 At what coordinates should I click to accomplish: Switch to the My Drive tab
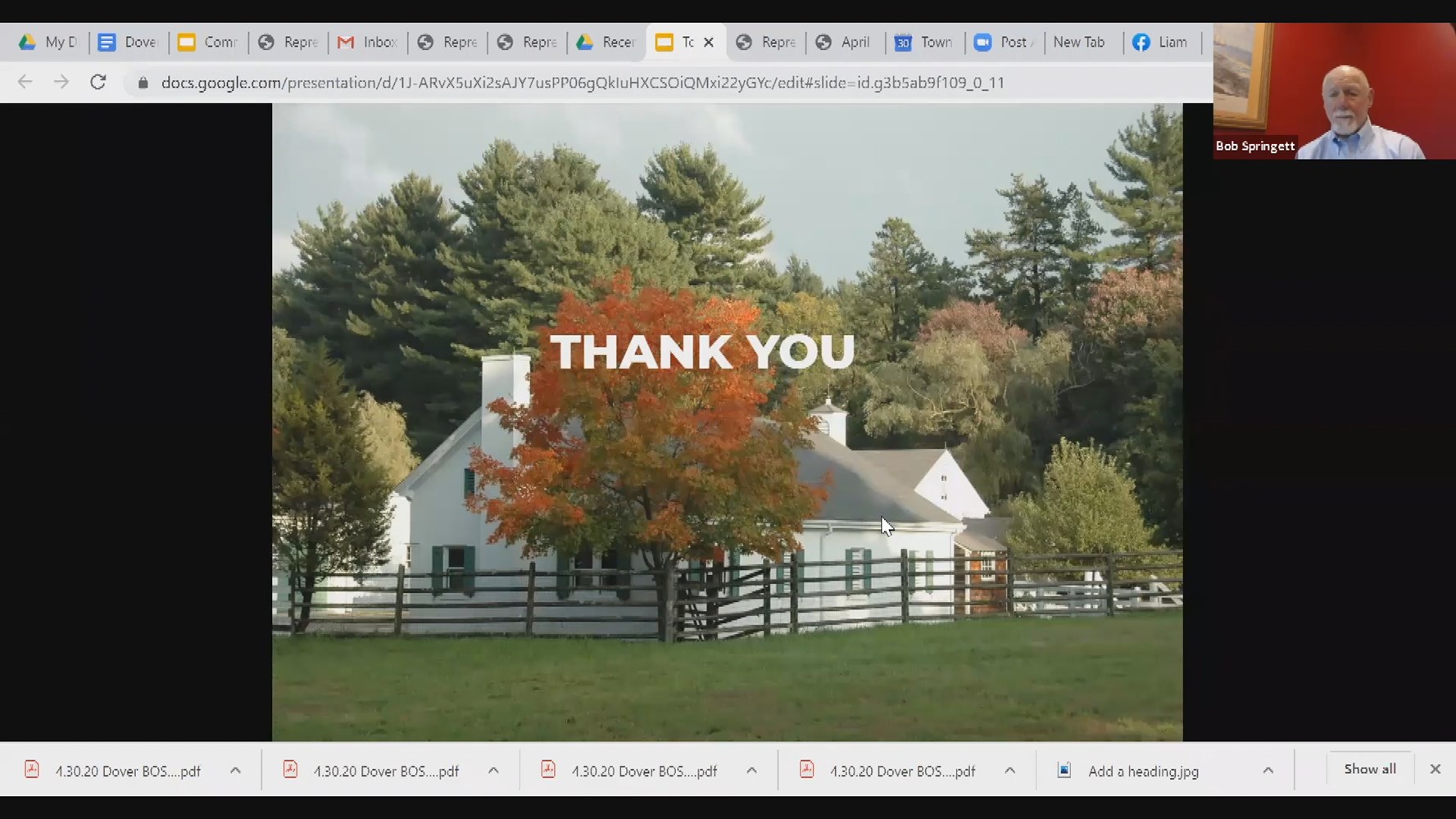click(x=48, y=43)
